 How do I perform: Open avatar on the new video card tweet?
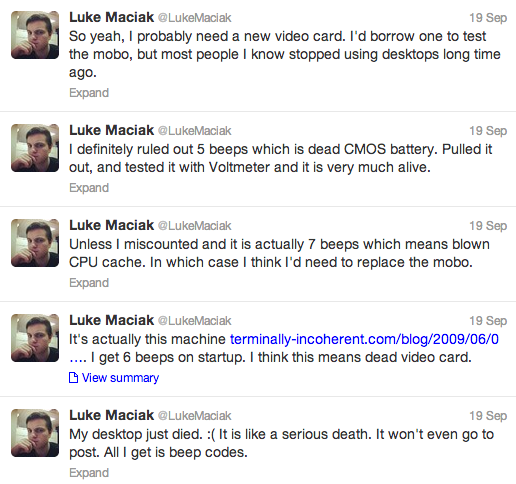tap(35, 35)
